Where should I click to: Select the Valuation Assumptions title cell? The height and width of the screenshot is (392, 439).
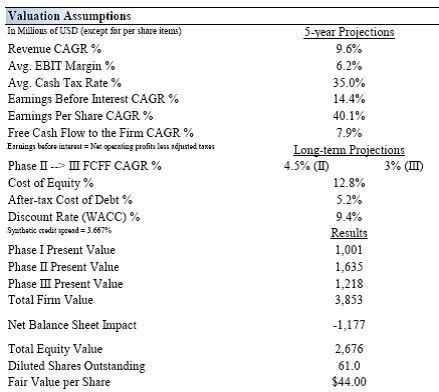[69, 16]
